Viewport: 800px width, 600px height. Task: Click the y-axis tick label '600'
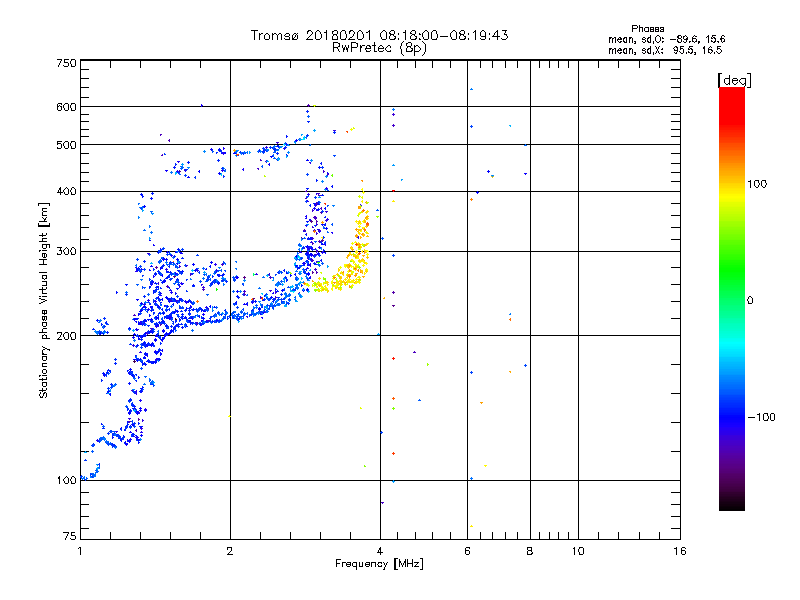point(66,107)
